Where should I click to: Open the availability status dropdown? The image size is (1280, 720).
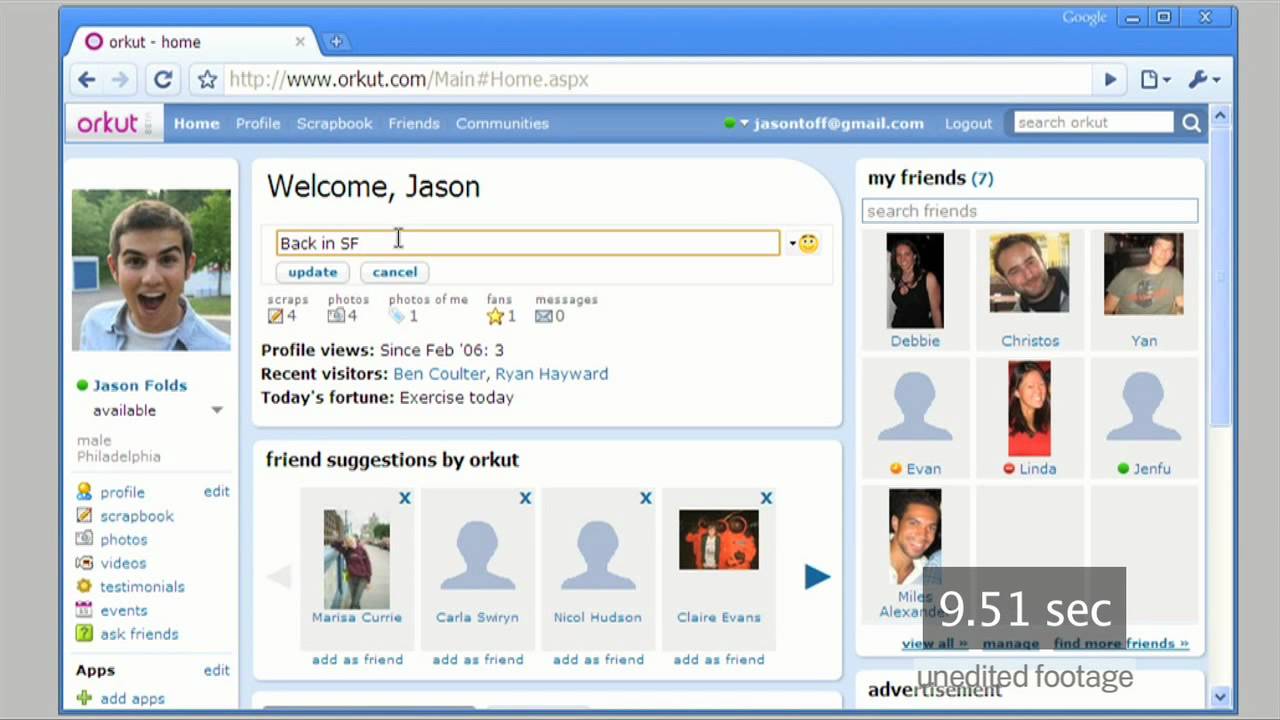coord(217,411)
